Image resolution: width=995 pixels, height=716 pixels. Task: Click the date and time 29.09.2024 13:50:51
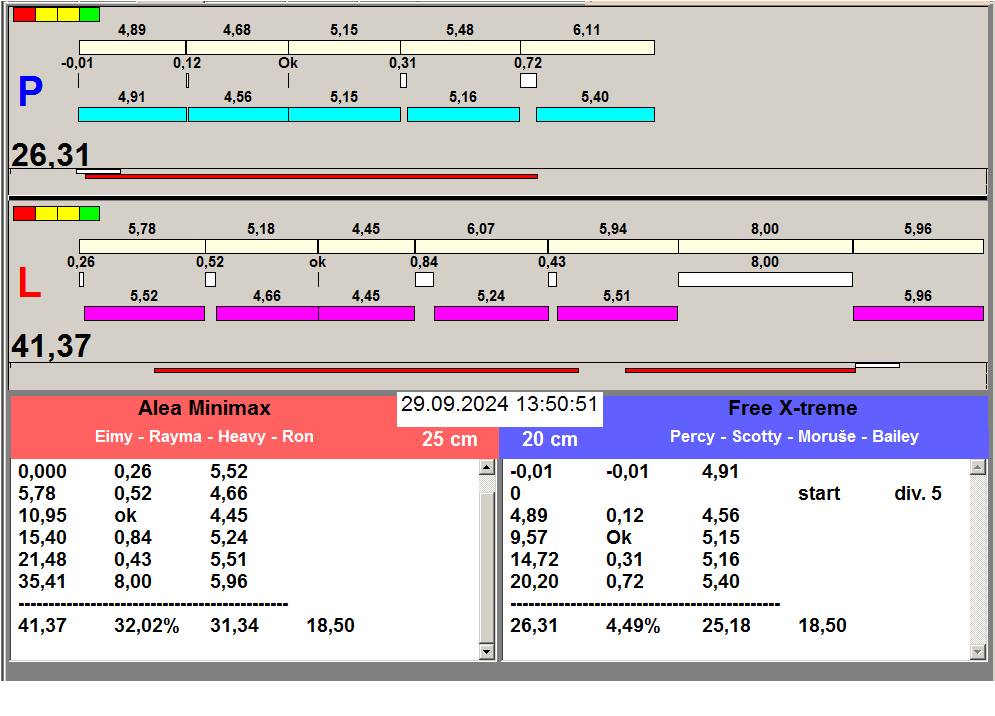(x=499, y=404)
